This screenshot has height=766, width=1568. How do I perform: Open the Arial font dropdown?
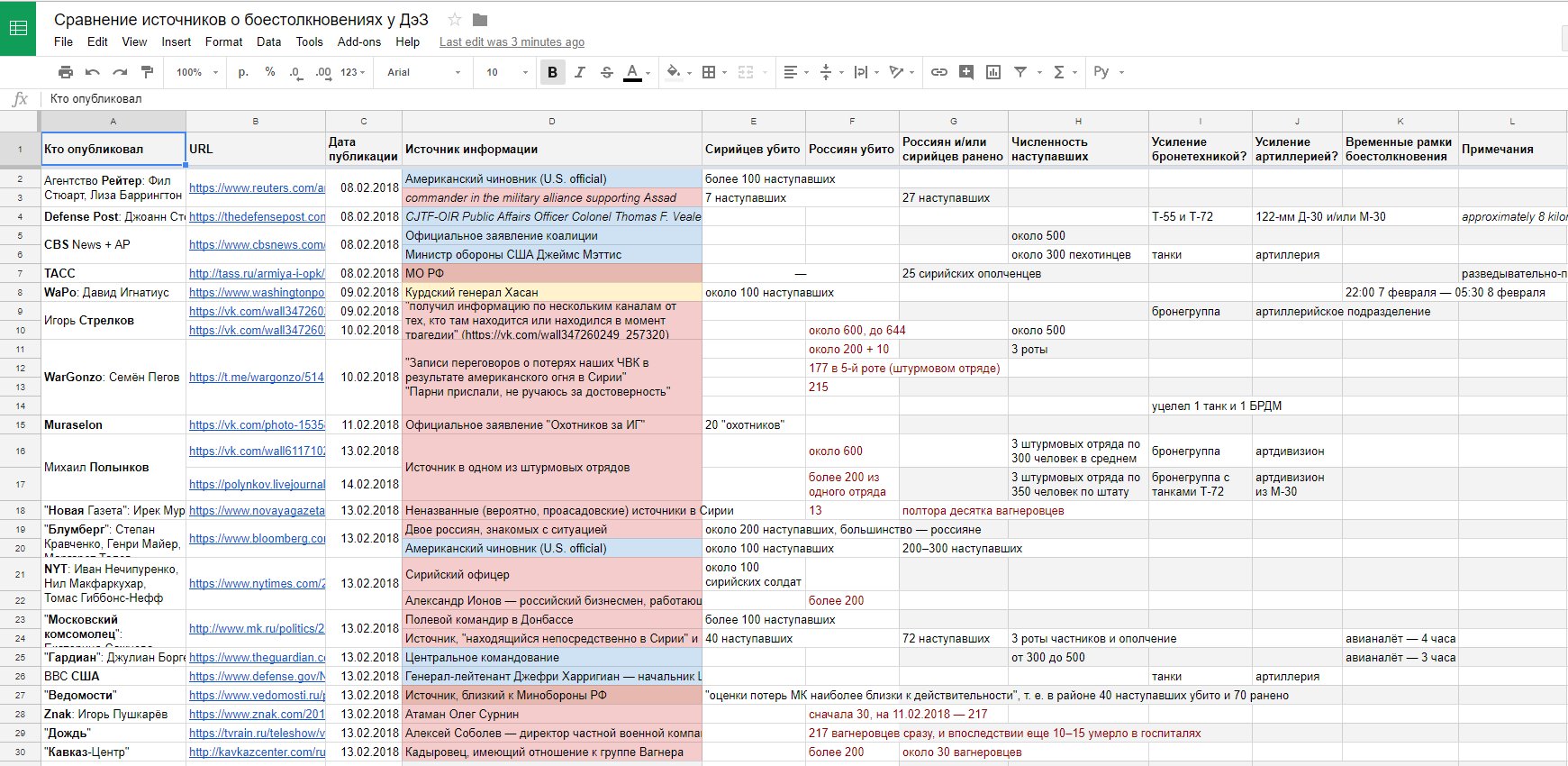[423, 72]
